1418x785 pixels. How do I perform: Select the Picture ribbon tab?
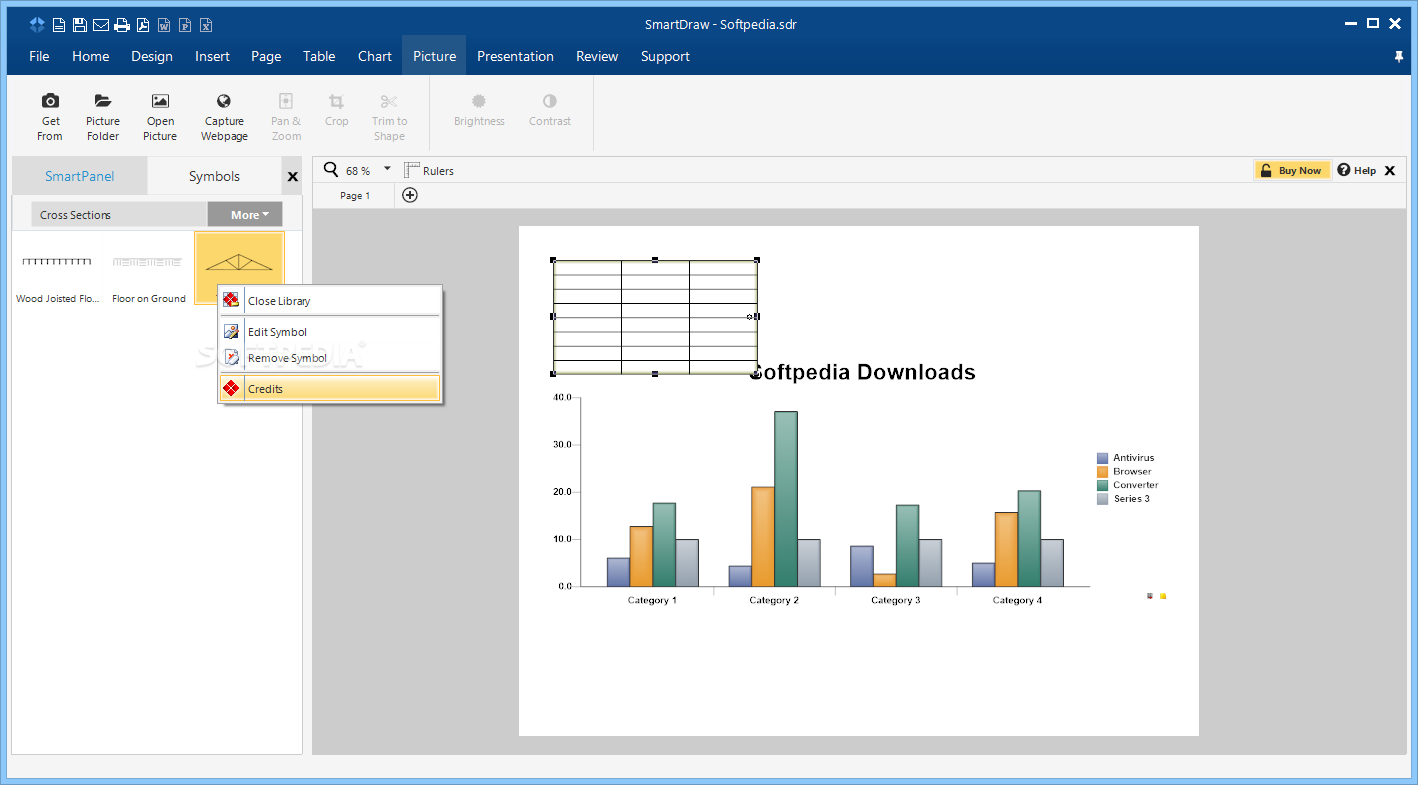coord(435,56)
